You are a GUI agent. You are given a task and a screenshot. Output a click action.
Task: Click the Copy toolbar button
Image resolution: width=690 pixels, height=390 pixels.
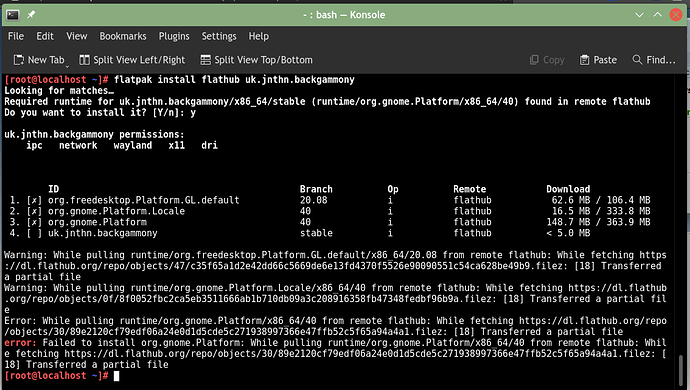(547, 60)
